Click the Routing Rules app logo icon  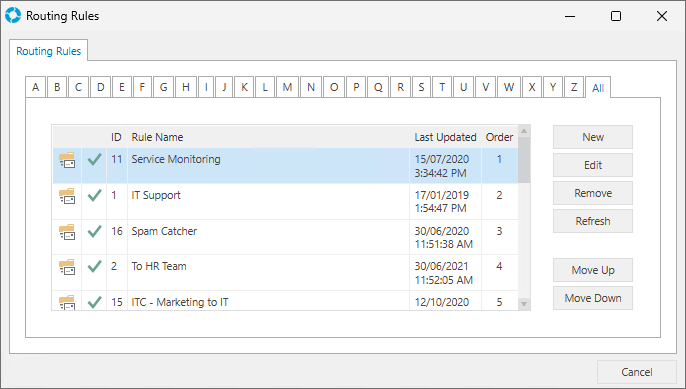pos(13,15)
